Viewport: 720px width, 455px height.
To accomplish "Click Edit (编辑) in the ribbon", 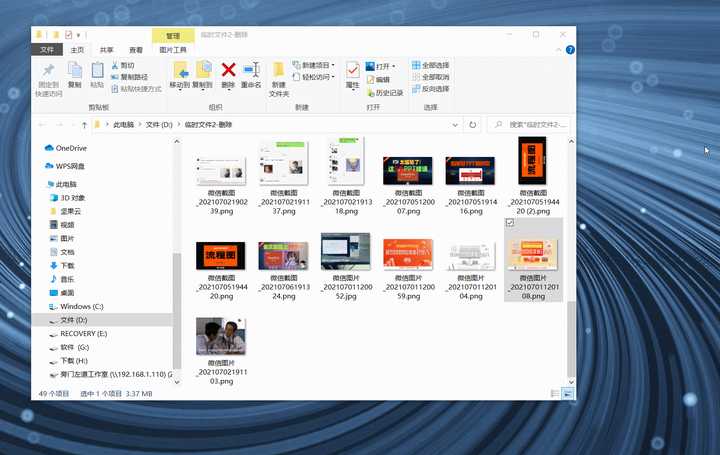I will point(378,79).
